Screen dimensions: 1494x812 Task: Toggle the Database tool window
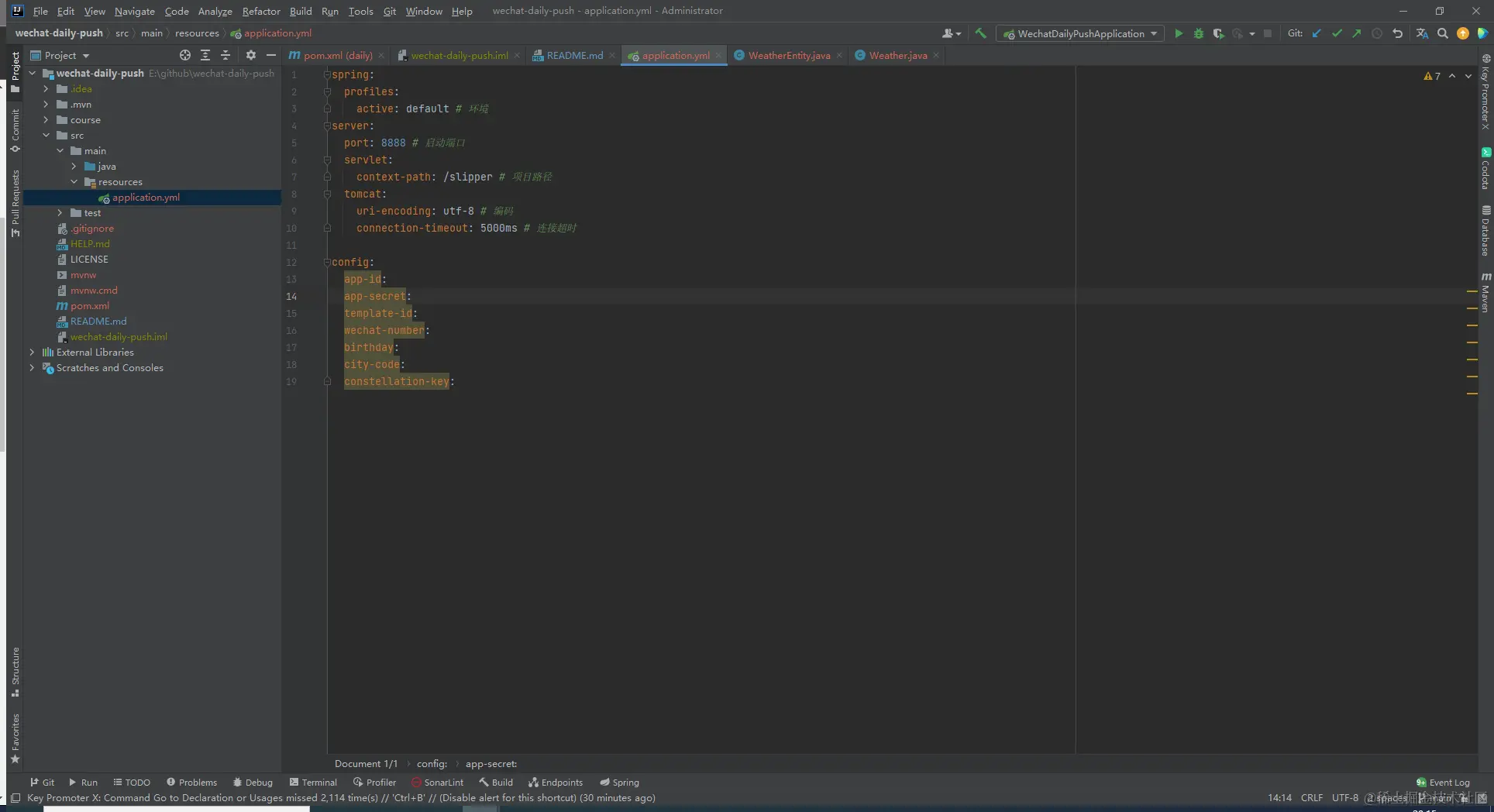pyautogui.click(x=1485, y=231)
